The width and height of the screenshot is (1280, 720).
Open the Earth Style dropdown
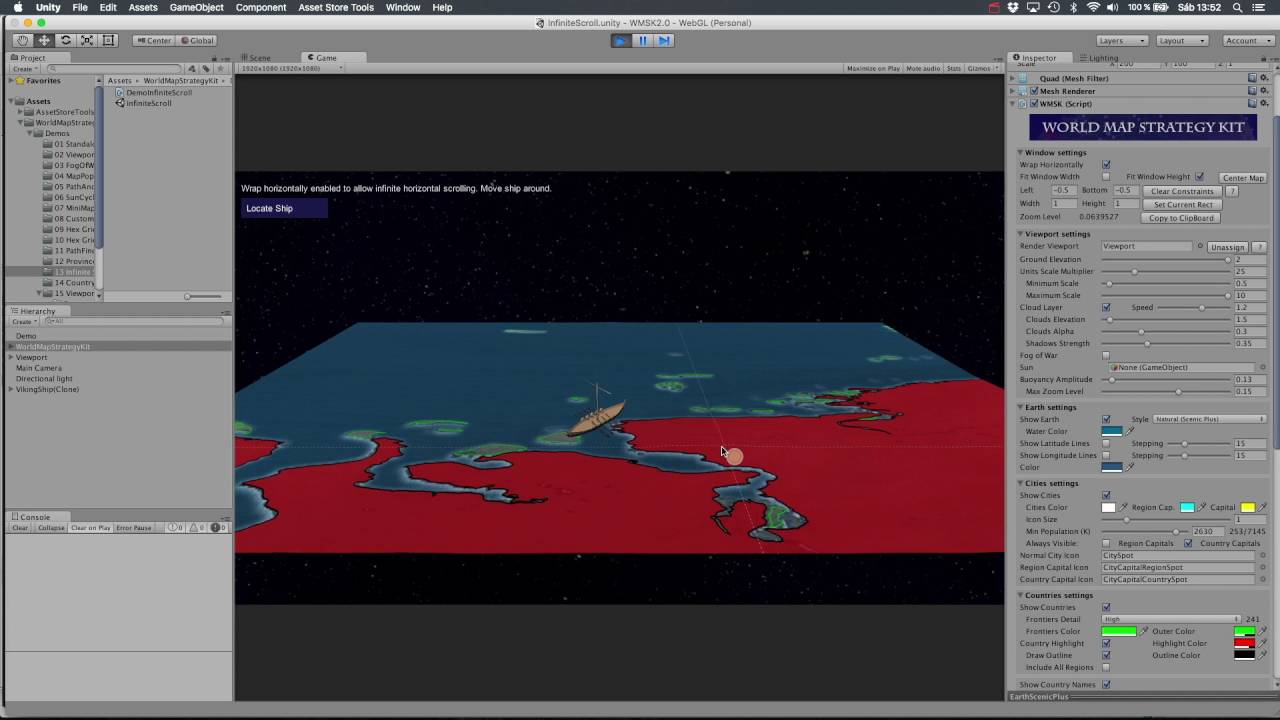coord(1210,420)
